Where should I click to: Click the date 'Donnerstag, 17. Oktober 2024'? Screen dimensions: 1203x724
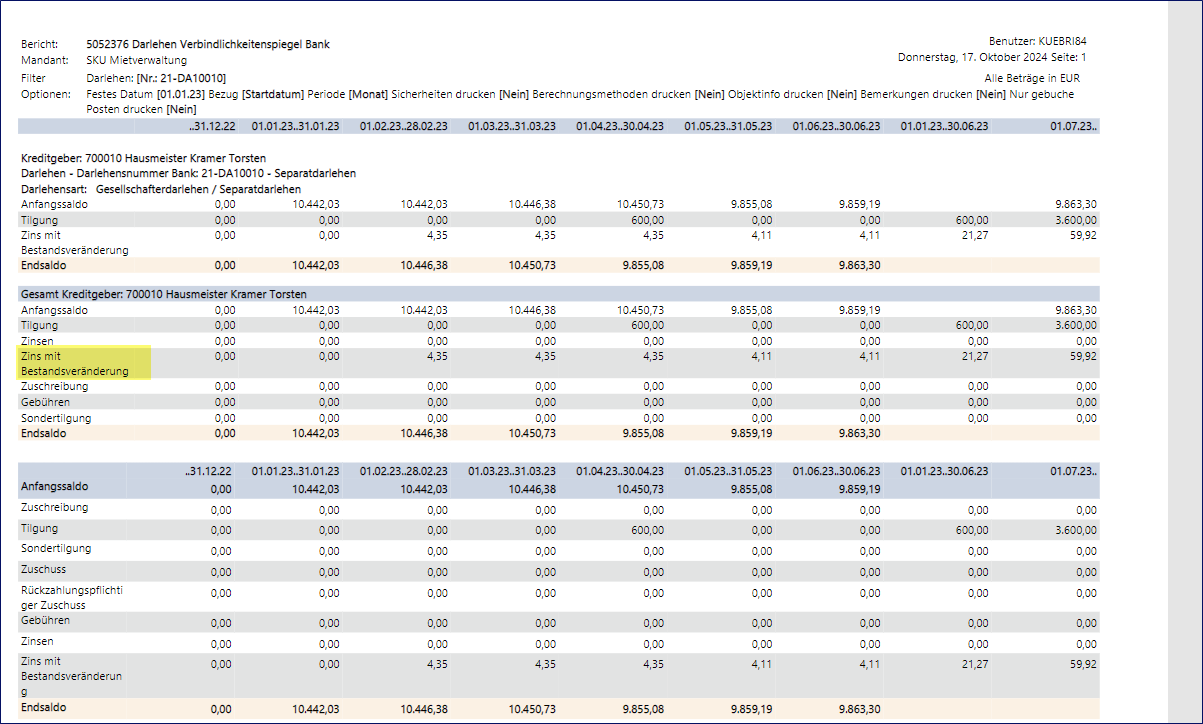click(x=975, y=58)
